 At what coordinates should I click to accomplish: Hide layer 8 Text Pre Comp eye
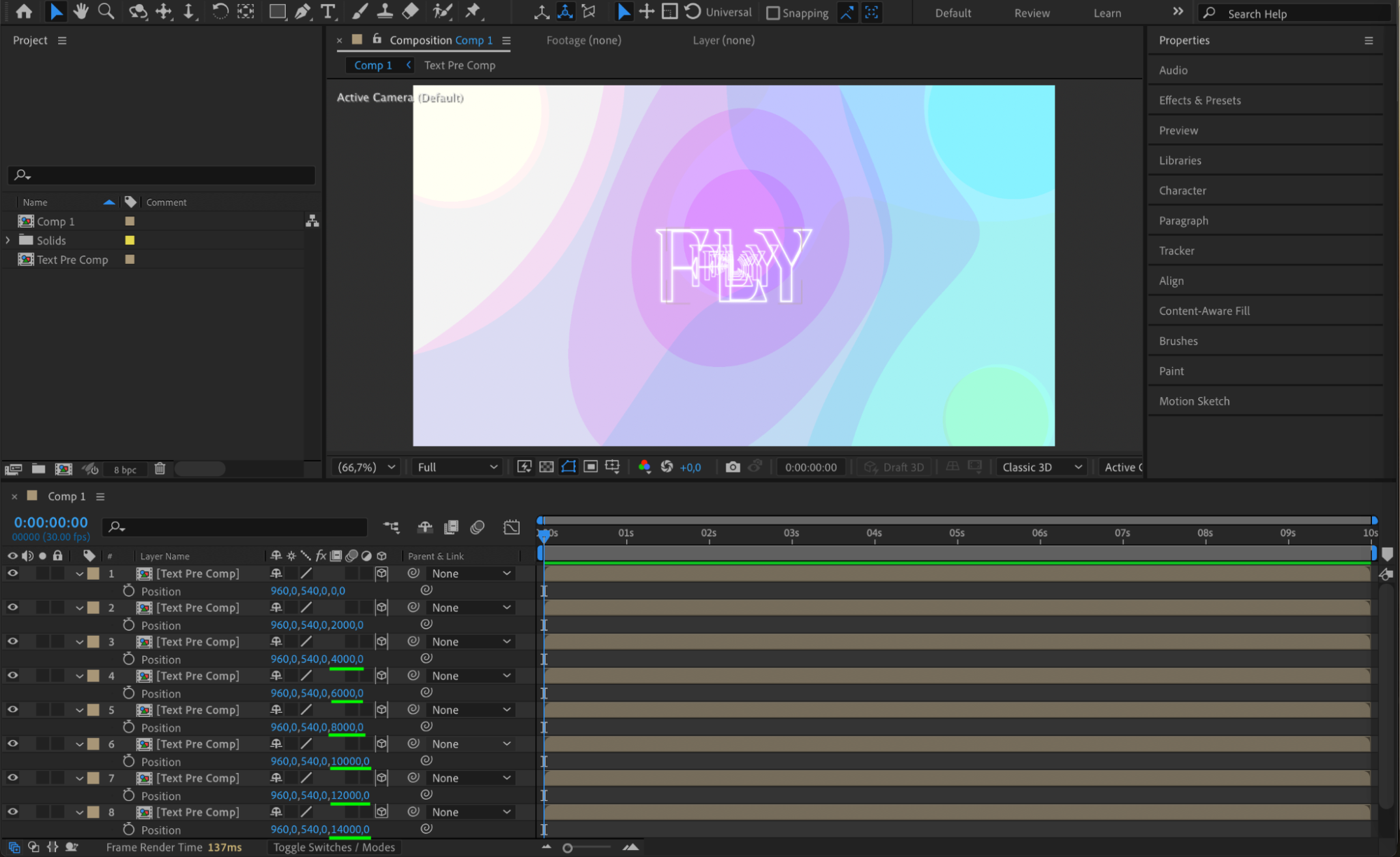(13, 812)
